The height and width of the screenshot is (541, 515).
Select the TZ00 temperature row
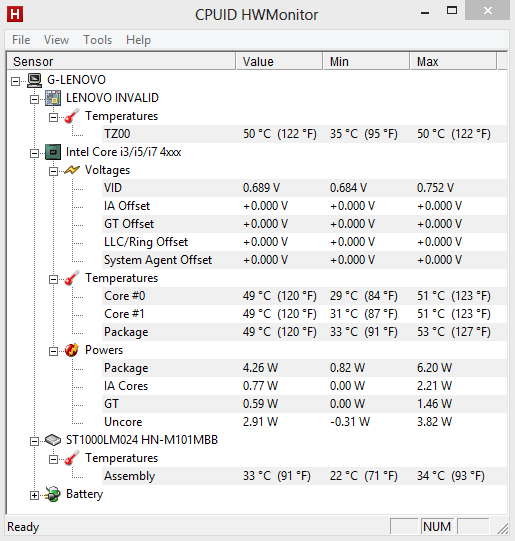(305, 134)
